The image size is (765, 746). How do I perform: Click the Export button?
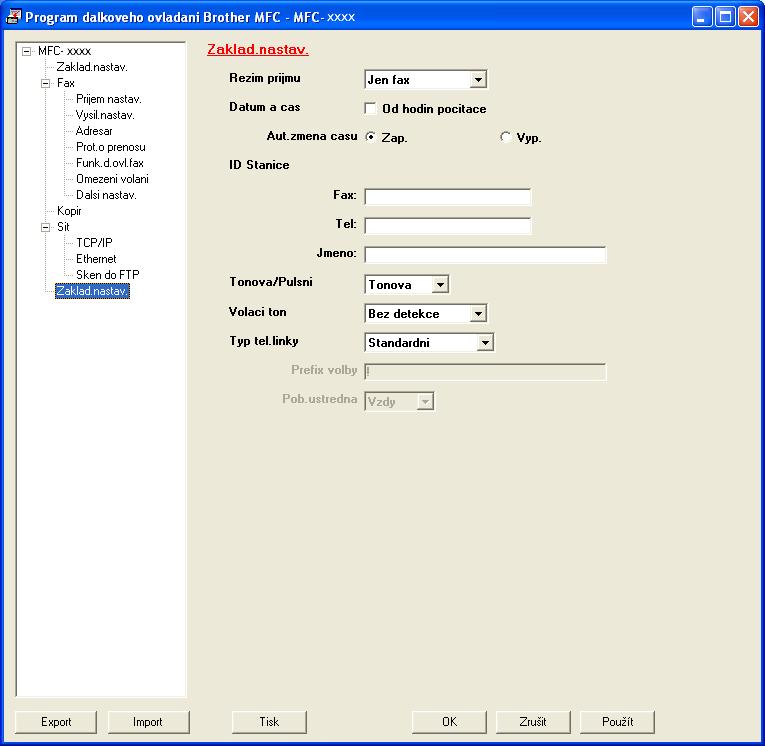coord(56,722)
